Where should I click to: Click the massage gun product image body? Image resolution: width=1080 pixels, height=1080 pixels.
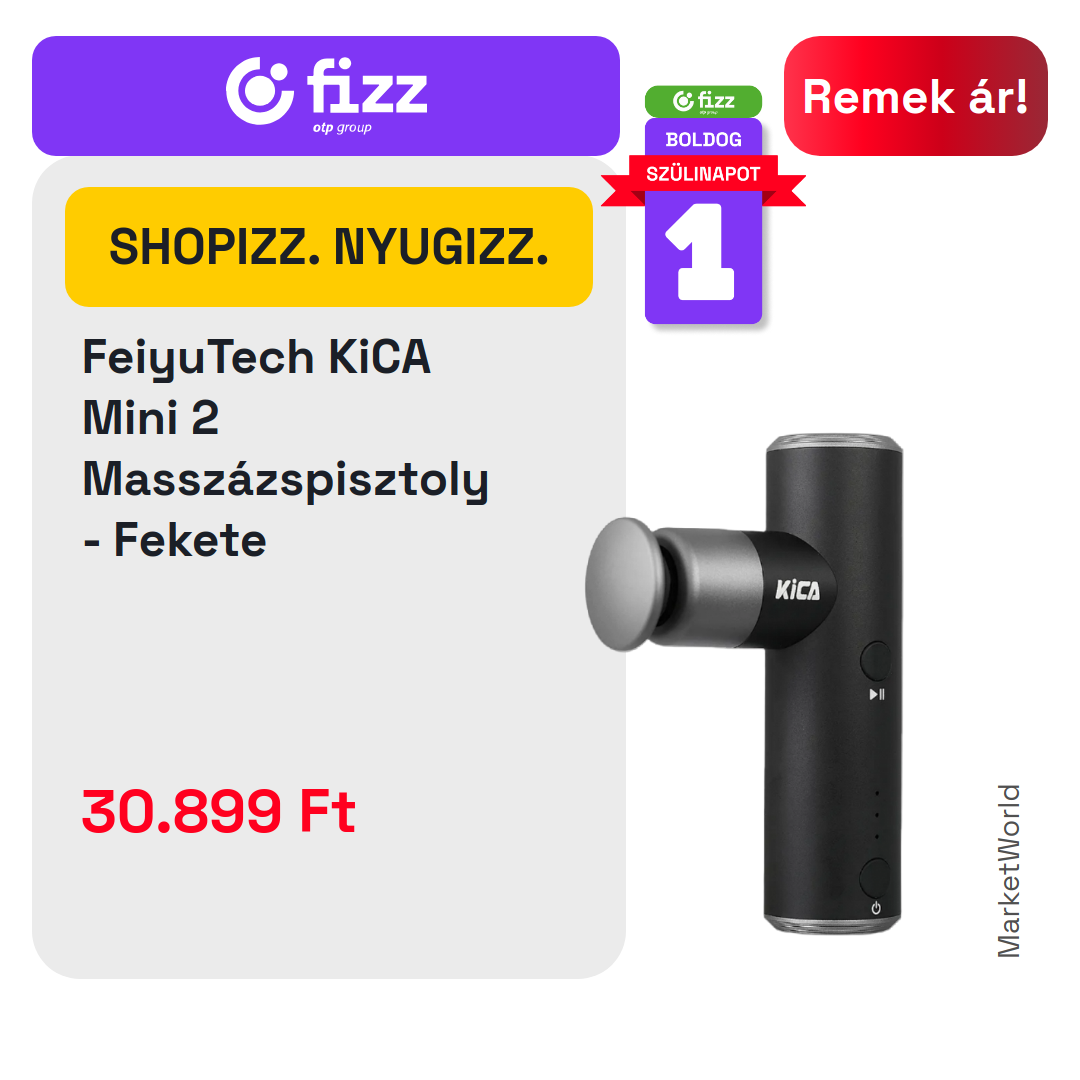(833, 684)
